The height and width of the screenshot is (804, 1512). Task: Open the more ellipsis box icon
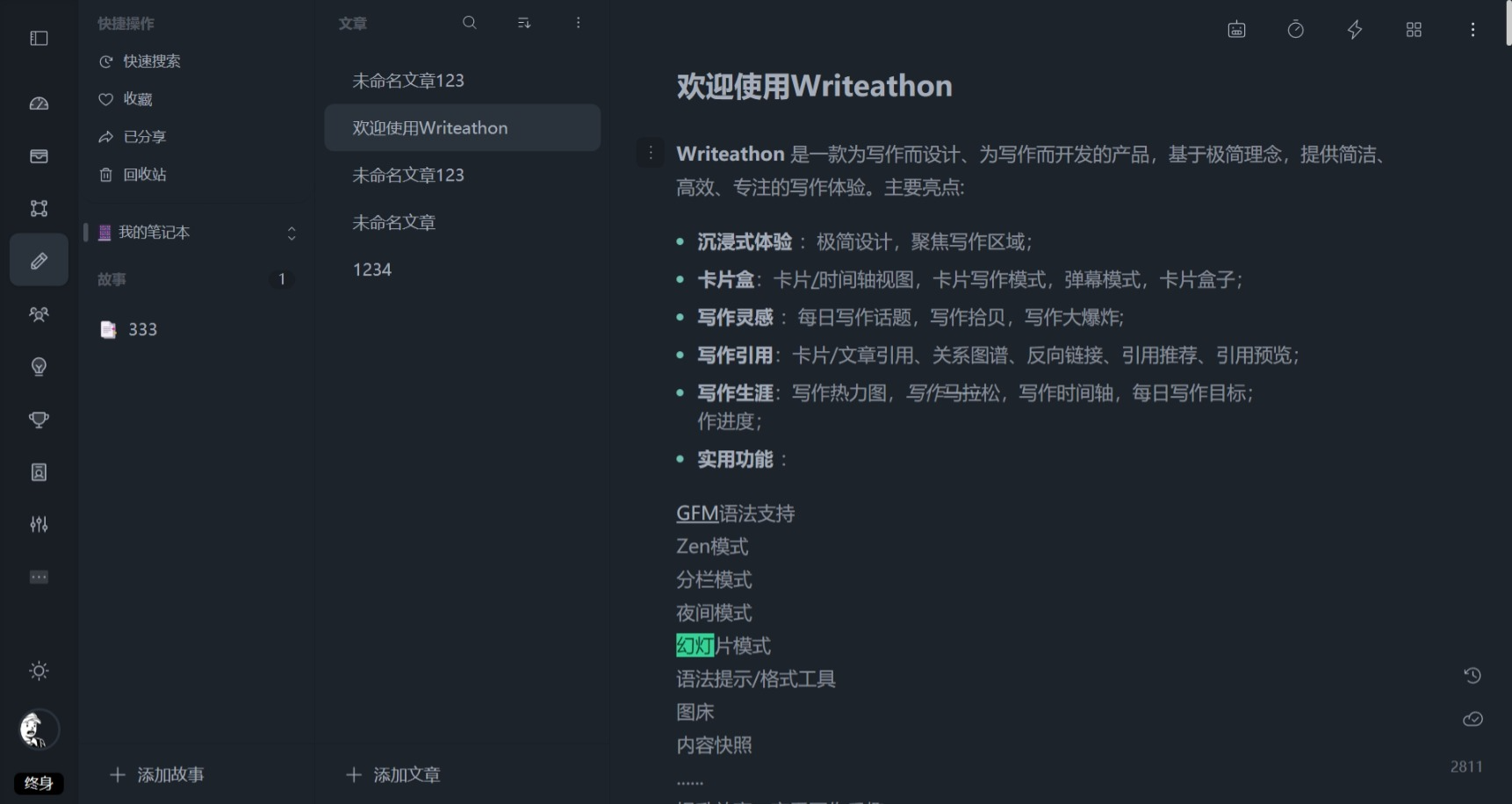point(39,577)
